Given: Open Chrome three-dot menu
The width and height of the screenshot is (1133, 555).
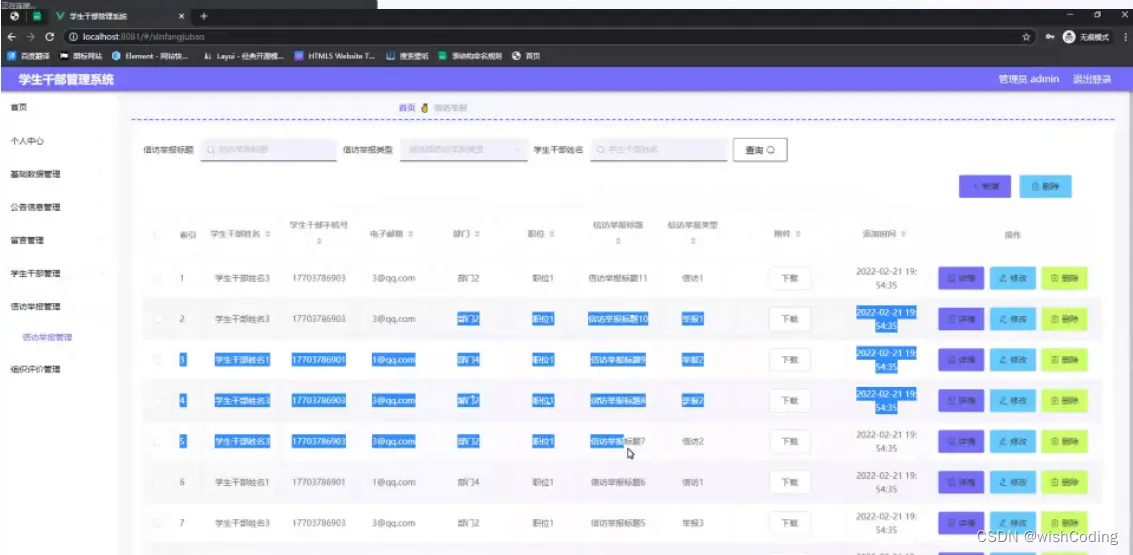Looking at the screenshot, I should [x=1125, y=37].
